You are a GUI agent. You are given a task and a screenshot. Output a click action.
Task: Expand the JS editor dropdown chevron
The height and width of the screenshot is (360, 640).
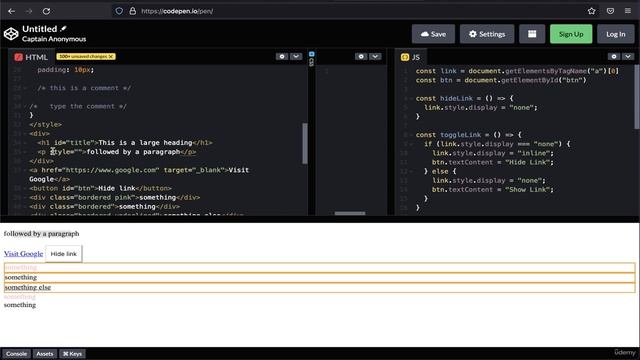(x=628, y=56)
